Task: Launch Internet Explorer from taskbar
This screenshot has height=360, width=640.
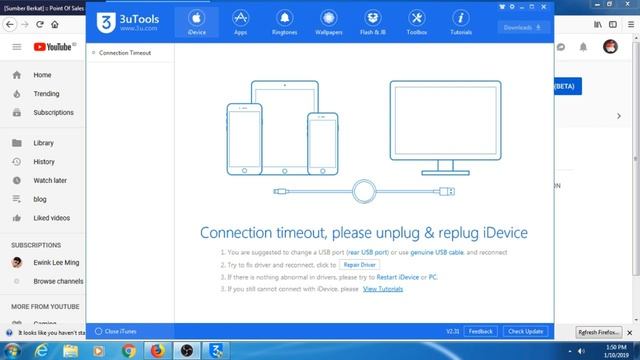Action: coord(41,351)
